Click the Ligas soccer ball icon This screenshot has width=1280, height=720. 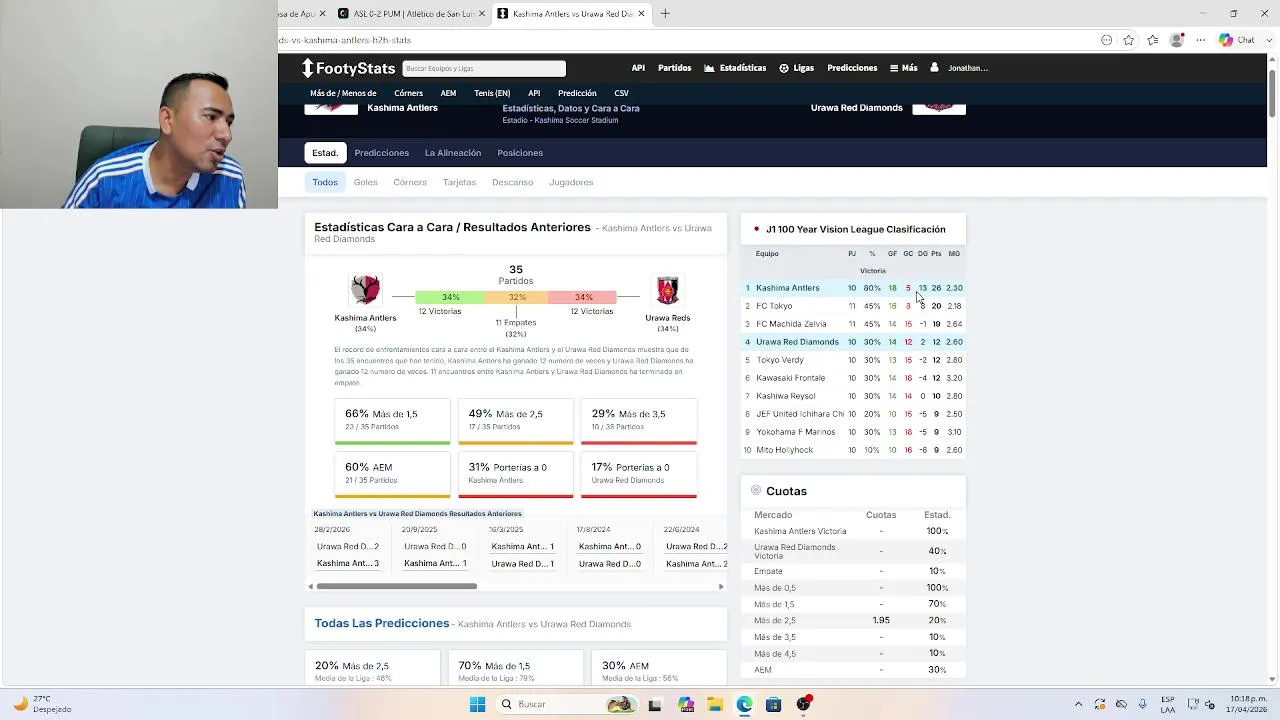[784, 68]
